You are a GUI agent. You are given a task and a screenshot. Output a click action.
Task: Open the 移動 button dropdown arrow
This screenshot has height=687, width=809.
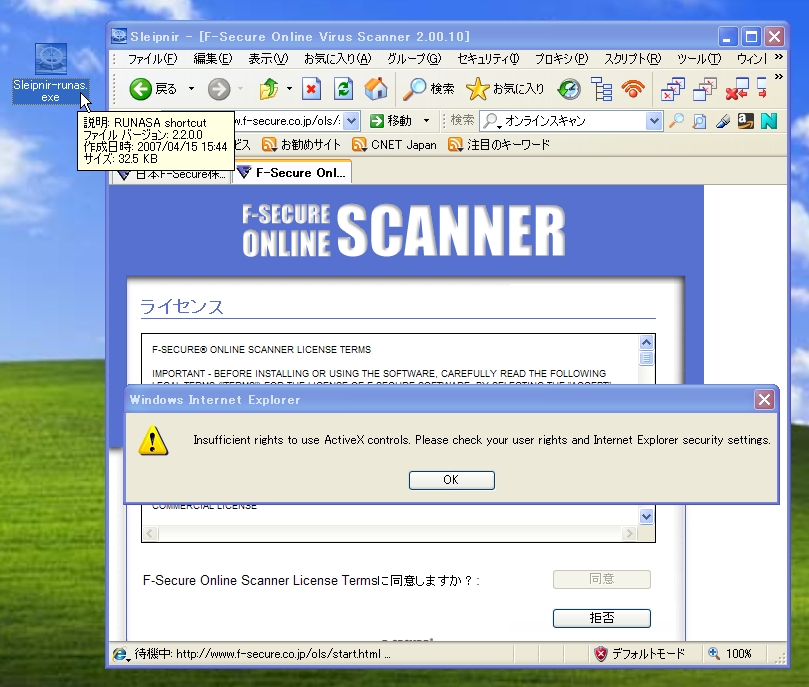click(x=426, y=121)
